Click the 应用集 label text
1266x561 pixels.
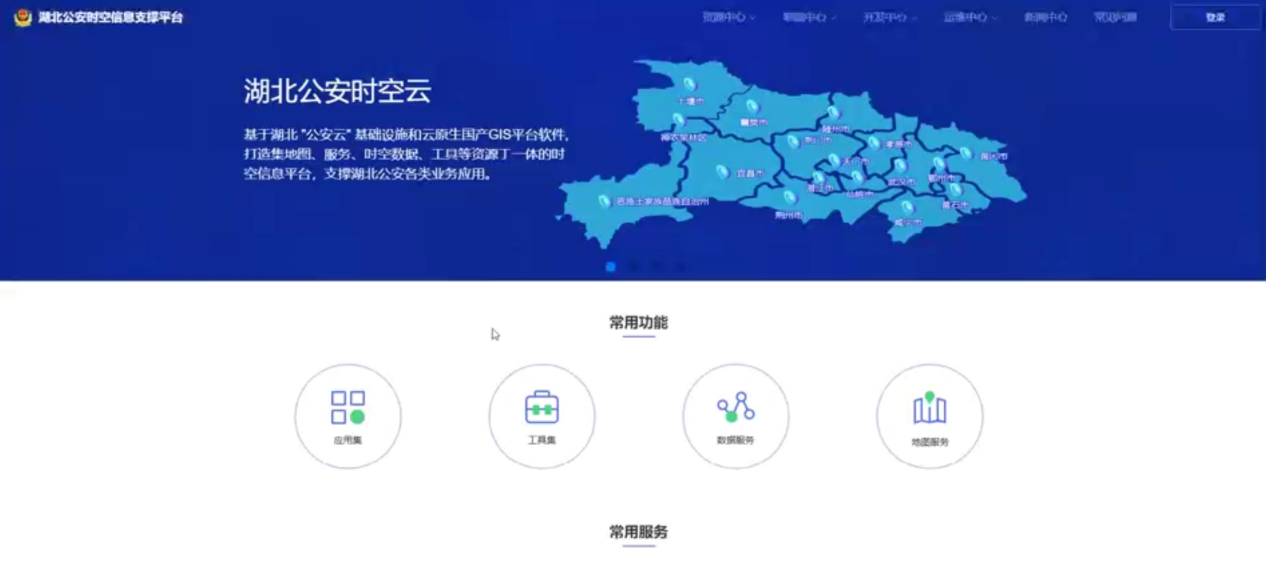[x=348, y=440]
